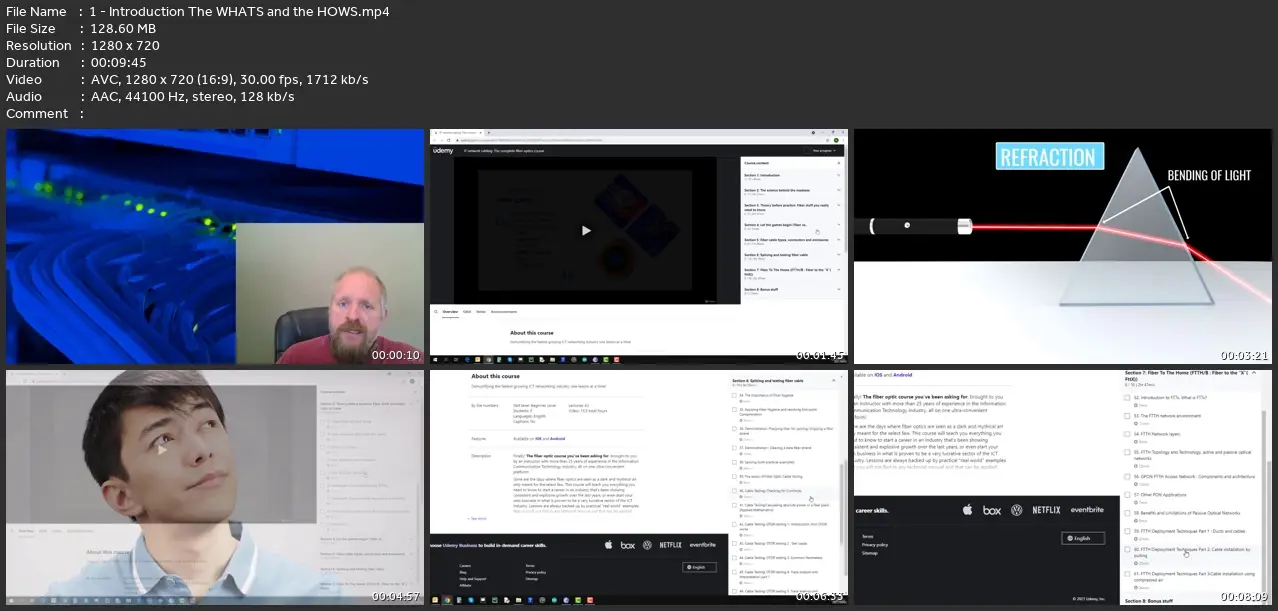This screenshot has height=611, width=1278.
Task: Click the Udemy logo in the 00:01:45 frame
Action: coord(443,151)
